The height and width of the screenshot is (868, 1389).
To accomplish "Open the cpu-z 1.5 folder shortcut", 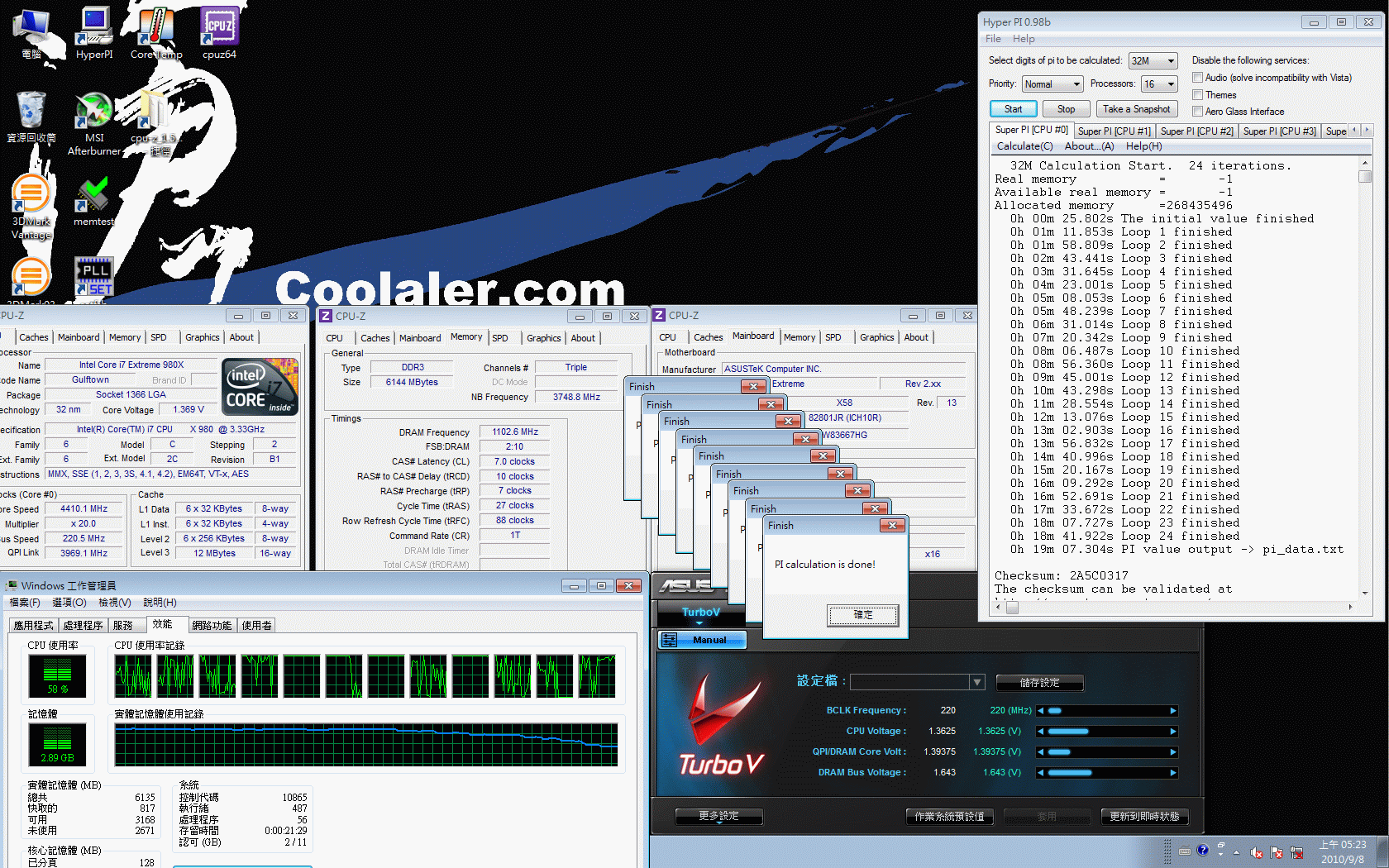I will [154, 124].
